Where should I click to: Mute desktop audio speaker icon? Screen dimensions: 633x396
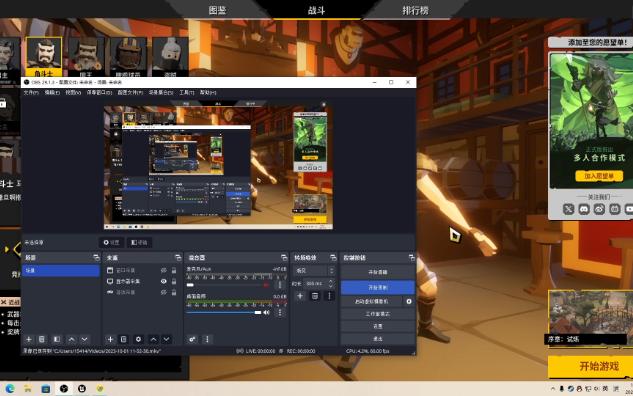(x=266, y=312)
